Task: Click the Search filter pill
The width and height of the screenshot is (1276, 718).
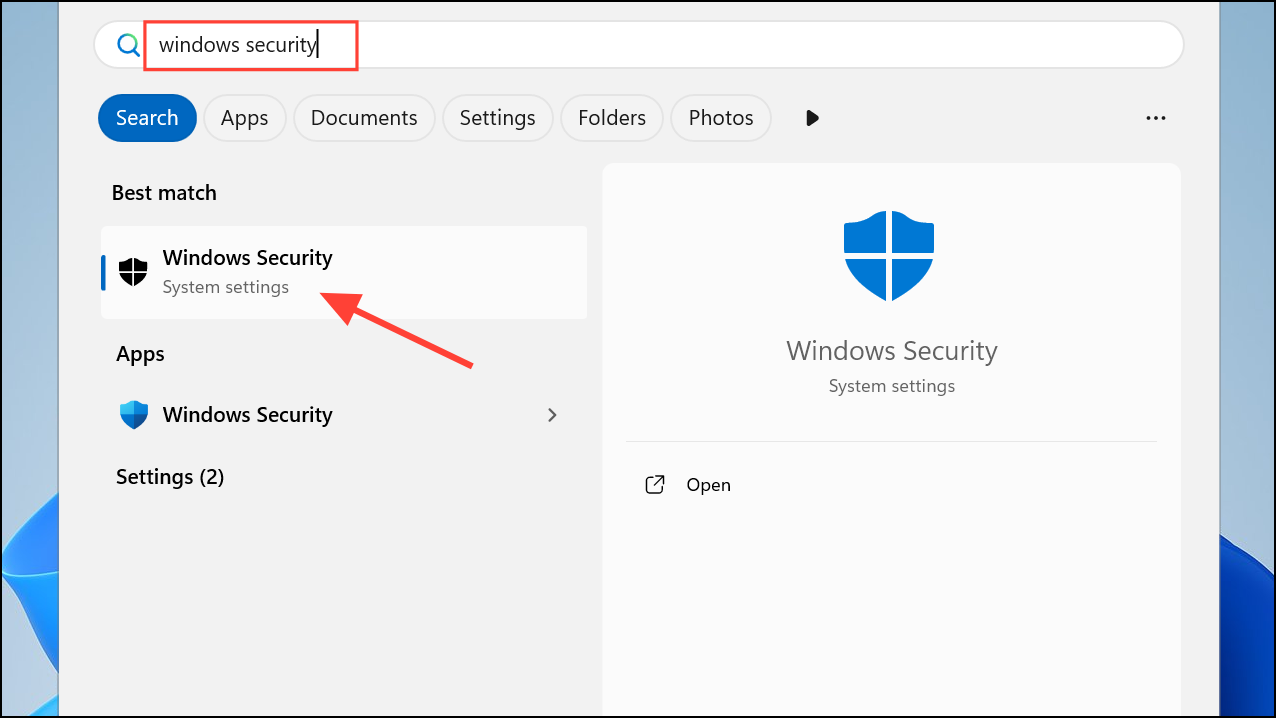Action: (x=147, y=118)
